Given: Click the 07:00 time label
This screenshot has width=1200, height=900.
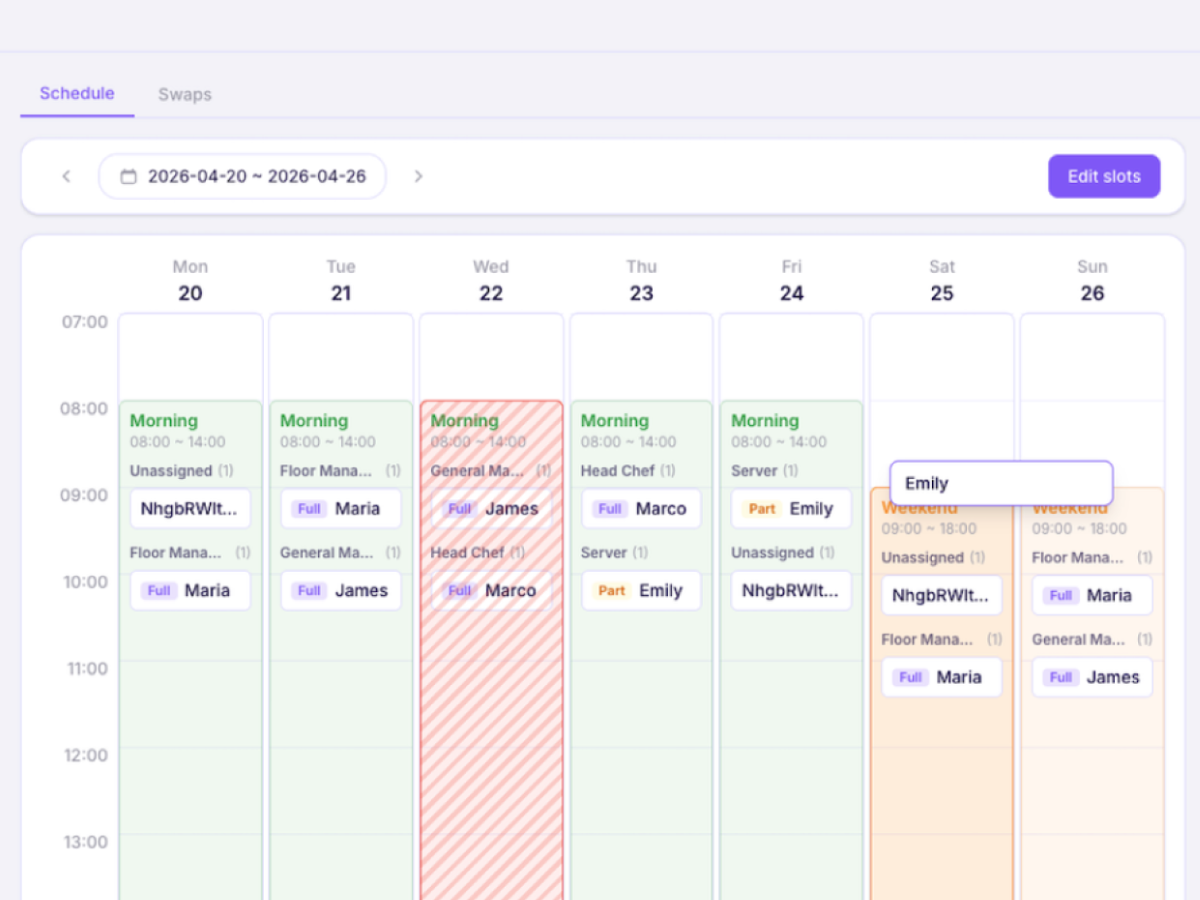Looking at the screenshot, I should pos(86,322).
